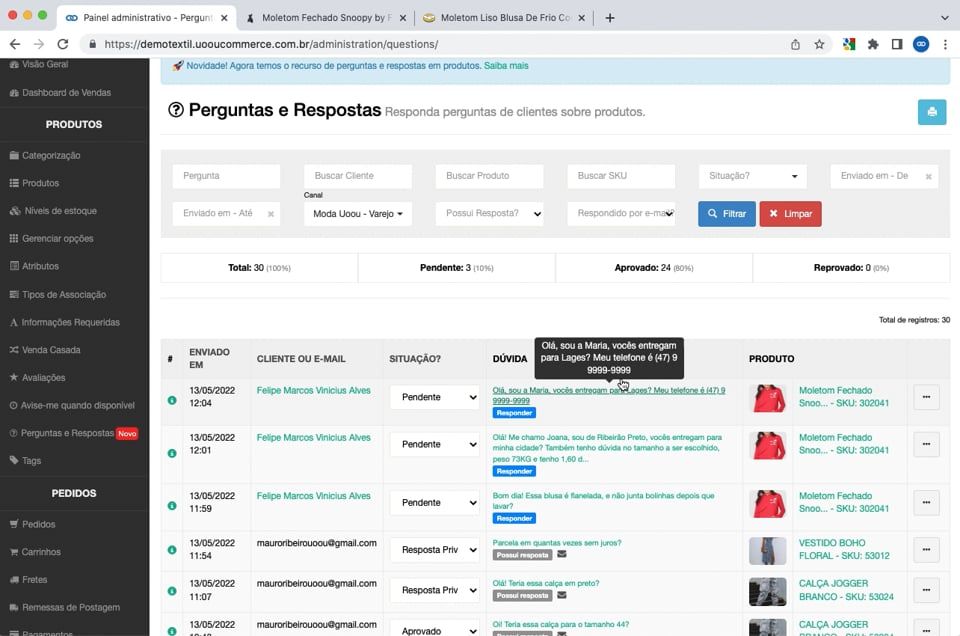Viewport: 960px width, 636px height.
Task: Open actions menu for 12:04 row
Action: (926, 397)
